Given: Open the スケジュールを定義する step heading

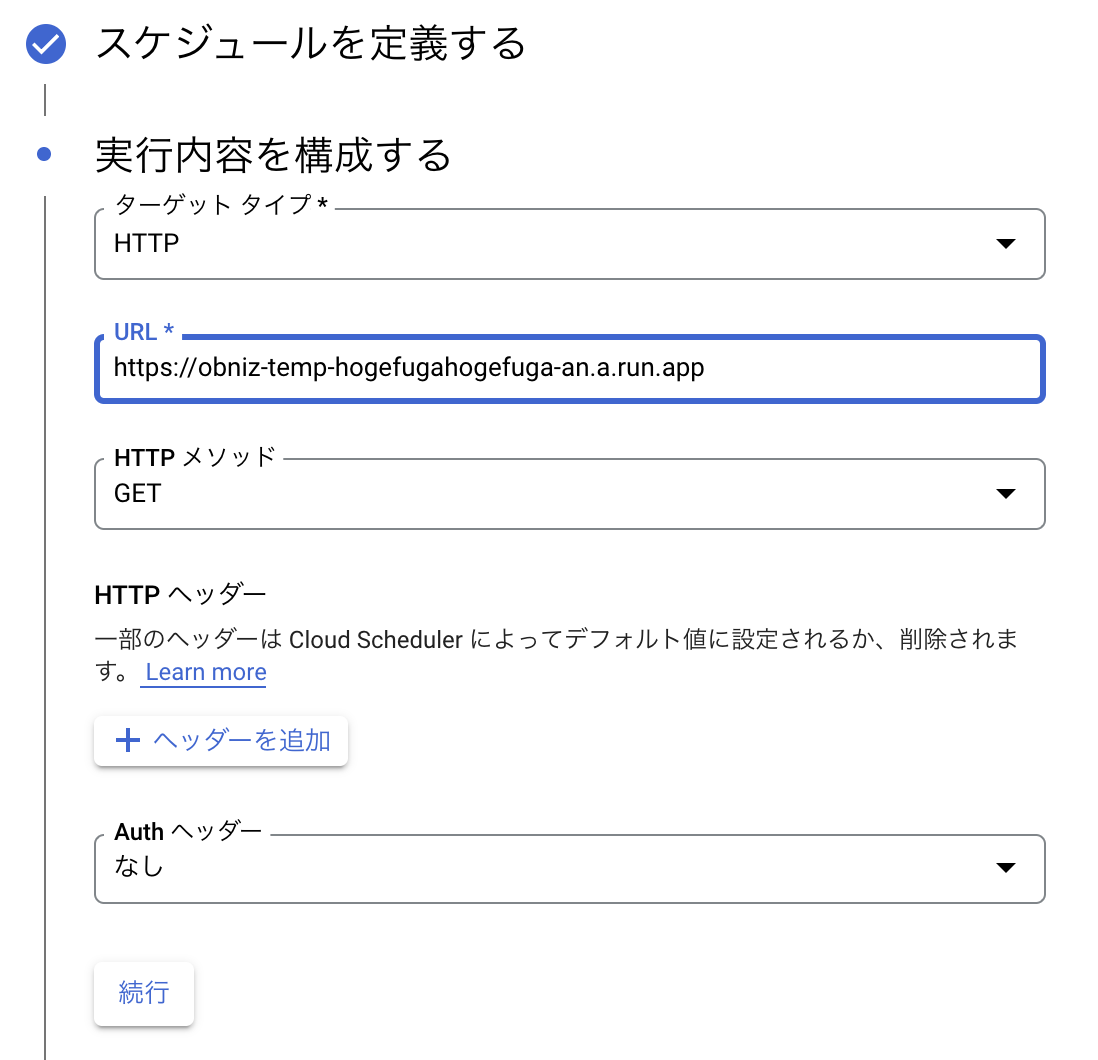Looking at the screenshot, I should pos(310,45).
